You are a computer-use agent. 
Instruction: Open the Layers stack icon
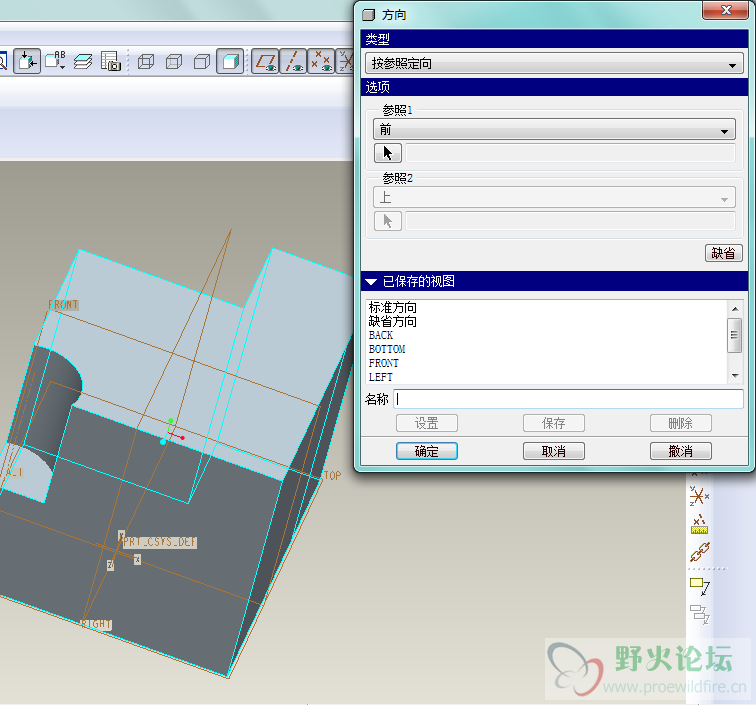click(x=83, y=62)
